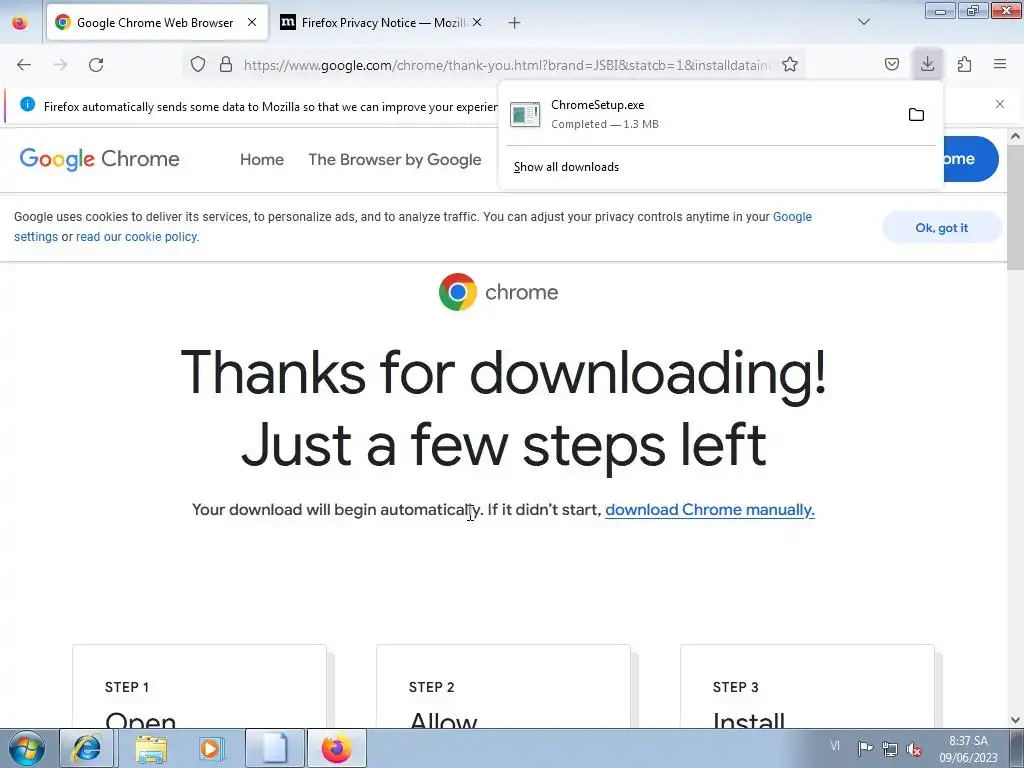
Task: Expand the list all tabs chevron
Action: pyautogui.click(x=863, y=22)
